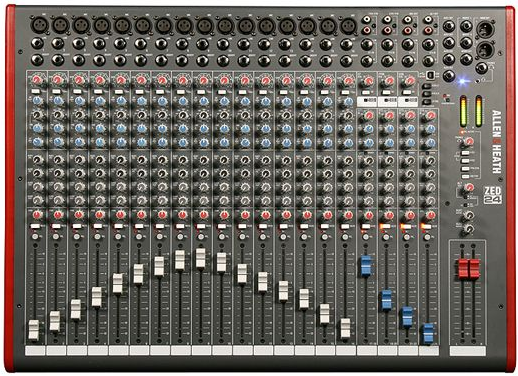This screenshot has width=518, height=376.
Task: Click the last blue stereo channel fader
Action: tap(428, 334)
